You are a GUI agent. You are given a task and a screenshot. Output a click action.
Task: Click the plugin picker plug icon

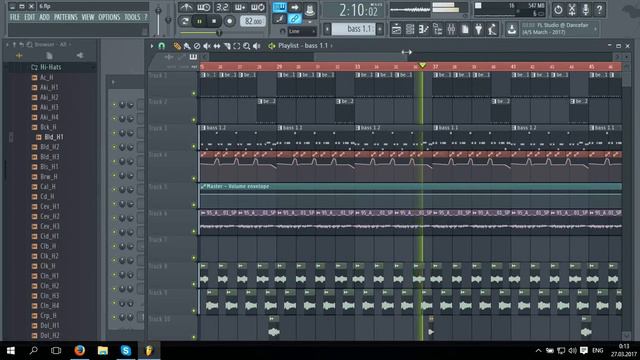coord(479,29)
